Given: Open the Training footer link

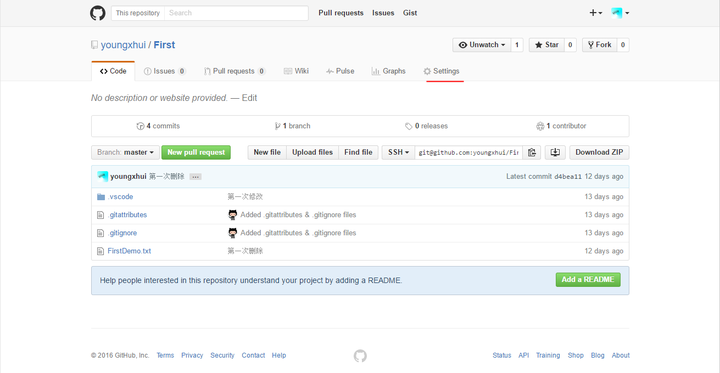Looking at the screenshot, I should point(548,355).
